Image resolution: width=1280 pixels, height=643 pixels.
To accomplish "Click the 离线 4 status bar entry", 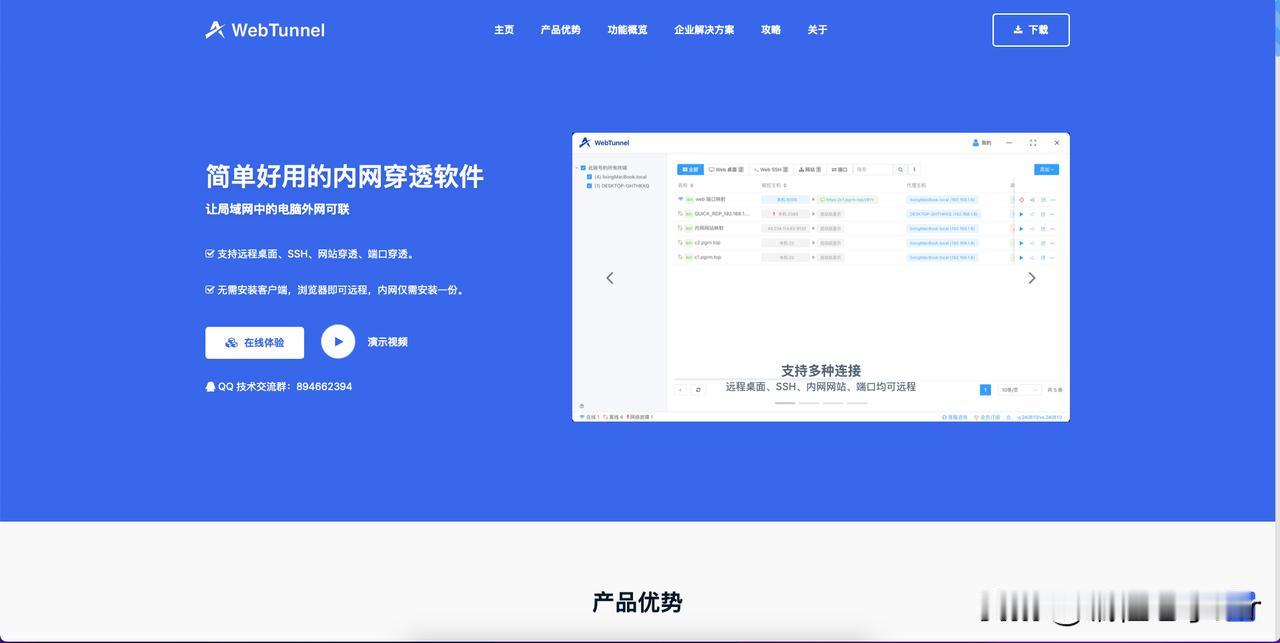I will (613, 417).
